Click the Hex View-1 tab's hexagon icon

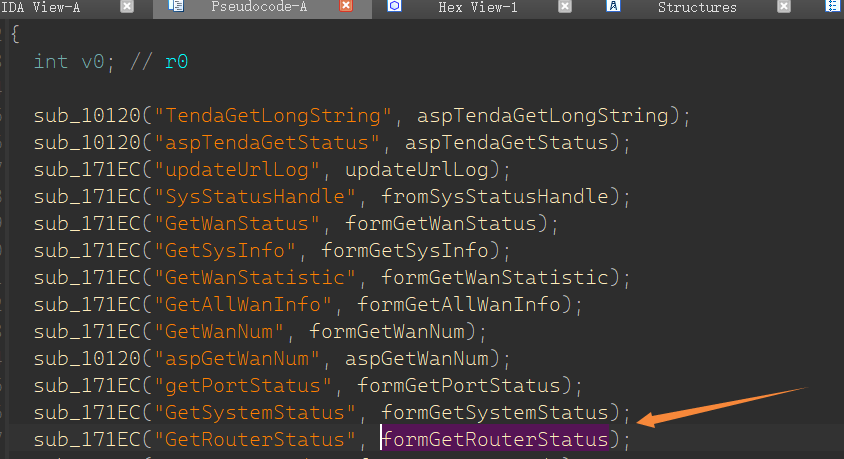click(x=394, y=7)
